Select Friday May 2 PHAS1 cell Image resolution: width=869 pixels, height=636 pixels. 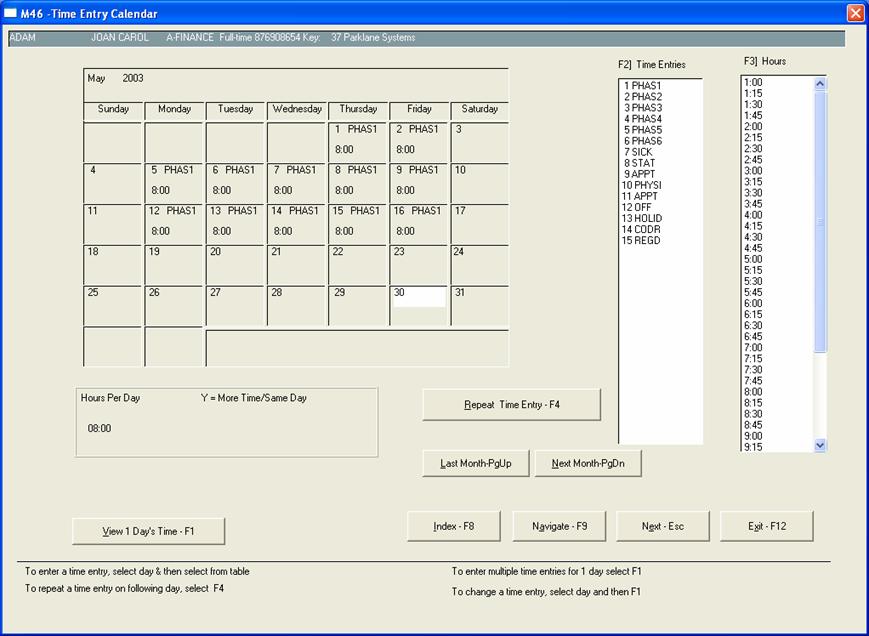pyautogui.click(x=418, y=142)
